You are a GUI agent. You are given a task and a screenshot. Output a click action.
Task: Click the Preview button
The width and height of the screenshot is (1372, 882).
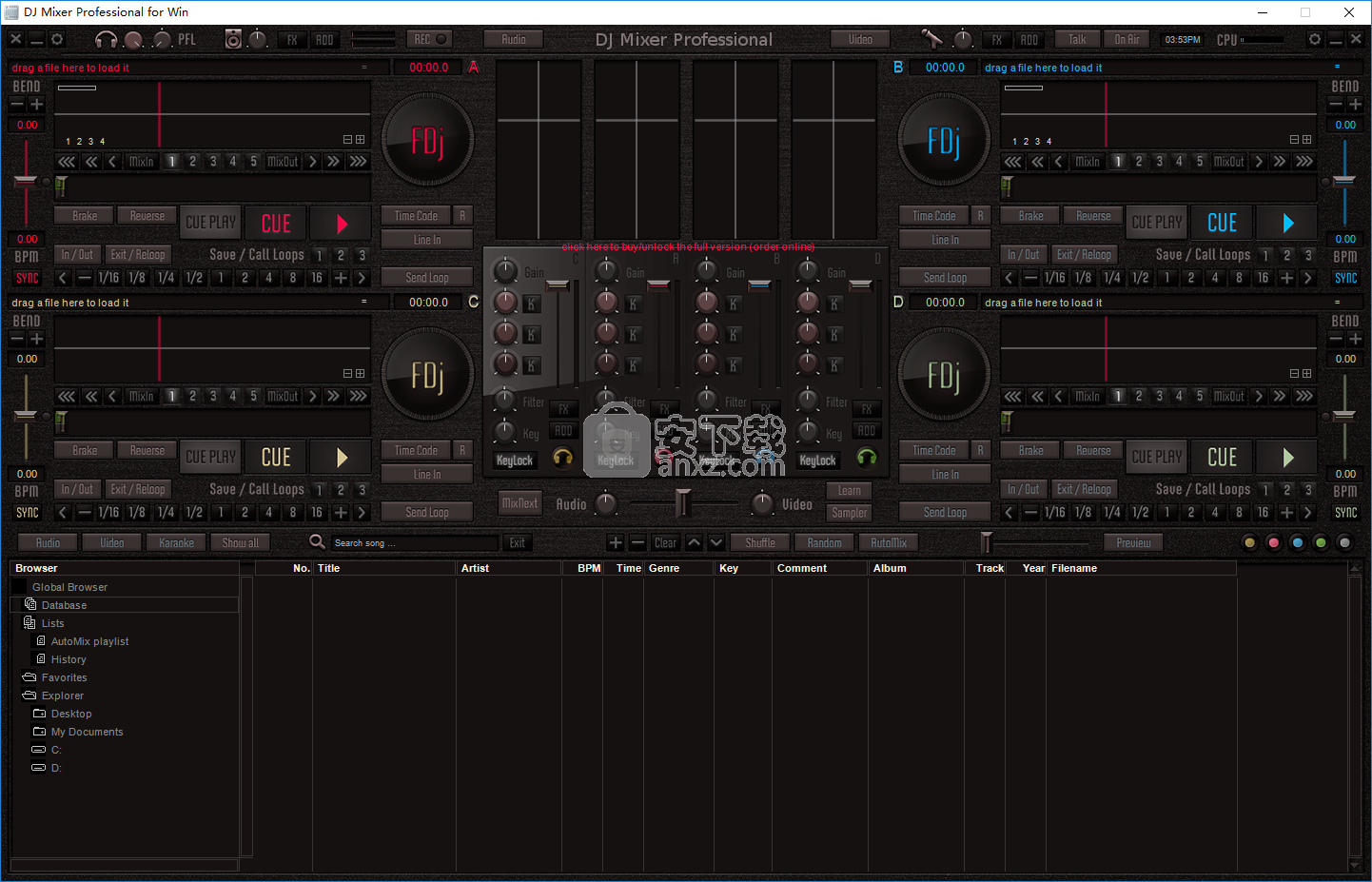(x=1133, y=542)
